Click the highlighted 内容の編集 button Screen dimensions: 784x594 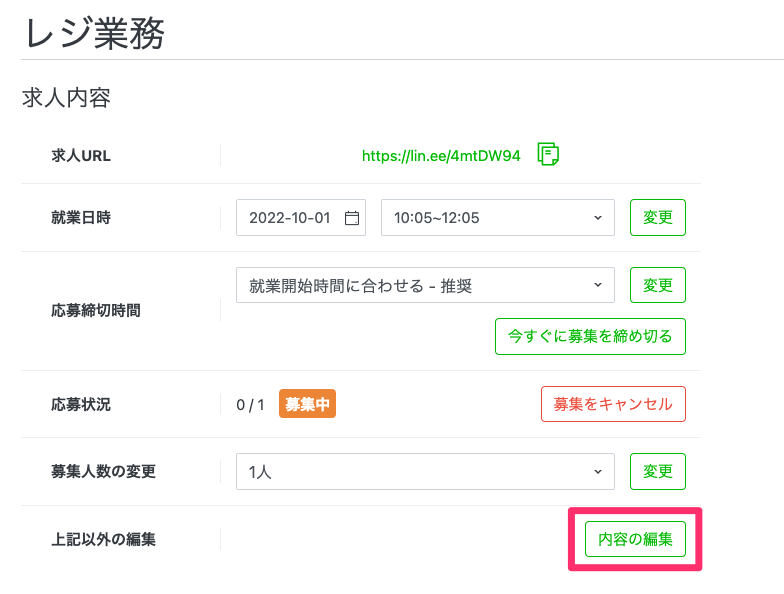[x=635, y=539]
